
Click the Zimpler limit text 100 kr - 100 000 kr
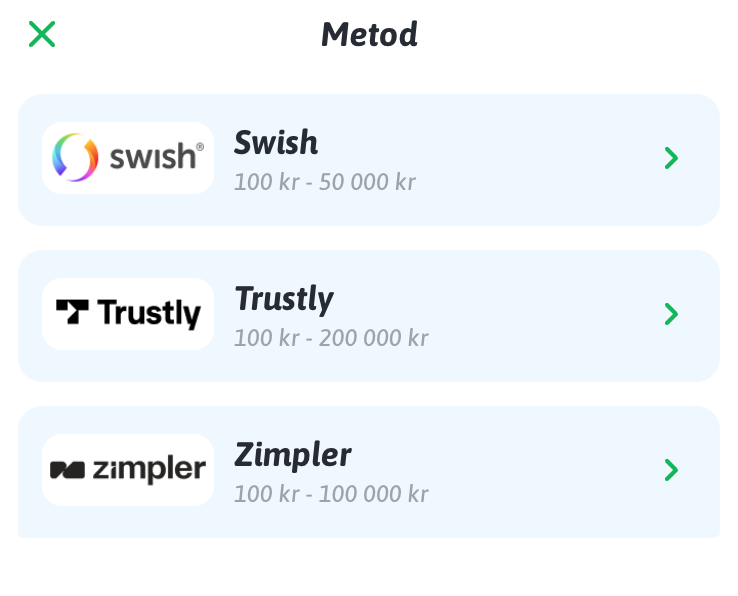[331, 495]
